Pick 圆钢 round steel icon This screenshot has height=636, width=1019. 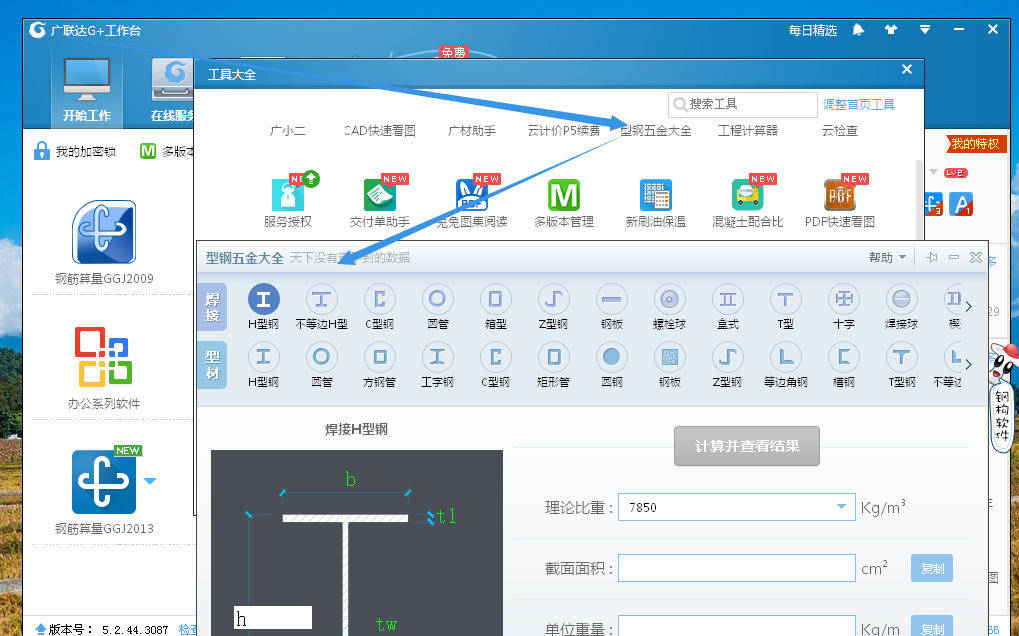click(x=612, y=357)
